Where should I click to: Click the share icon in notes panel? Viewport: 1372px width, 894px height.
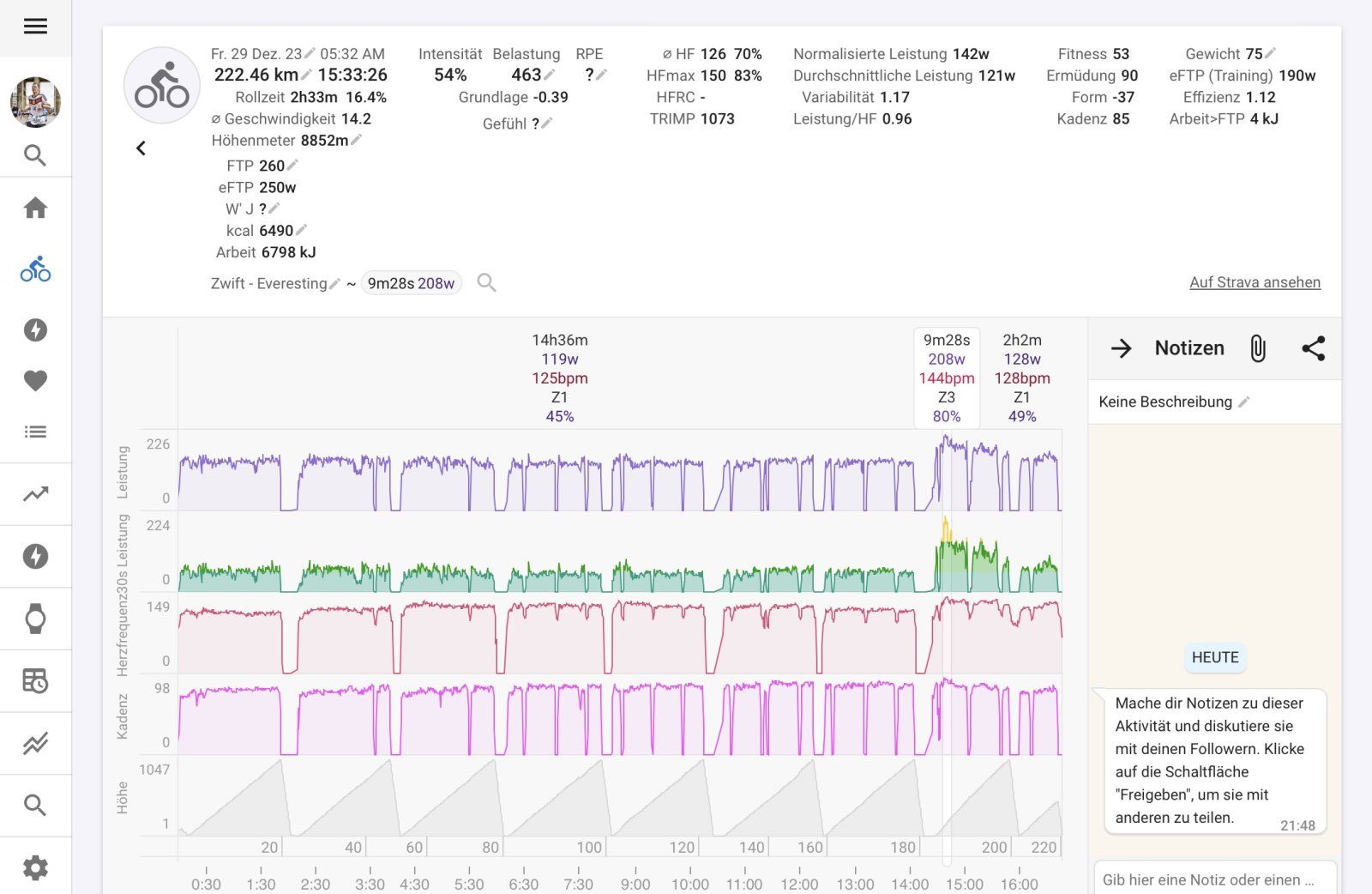[x=1313, y=348]
